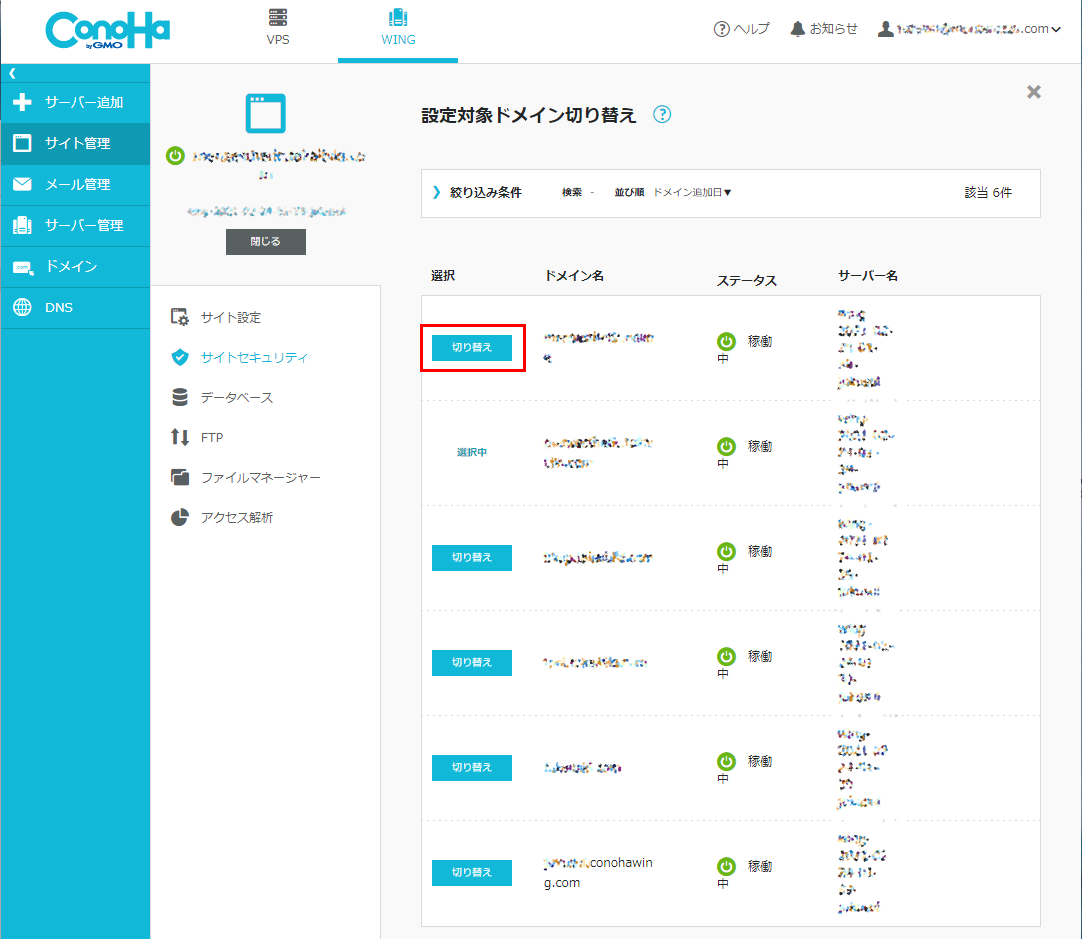Open サイト設定 menu item
1082x939 pixels.
(230, 317)
